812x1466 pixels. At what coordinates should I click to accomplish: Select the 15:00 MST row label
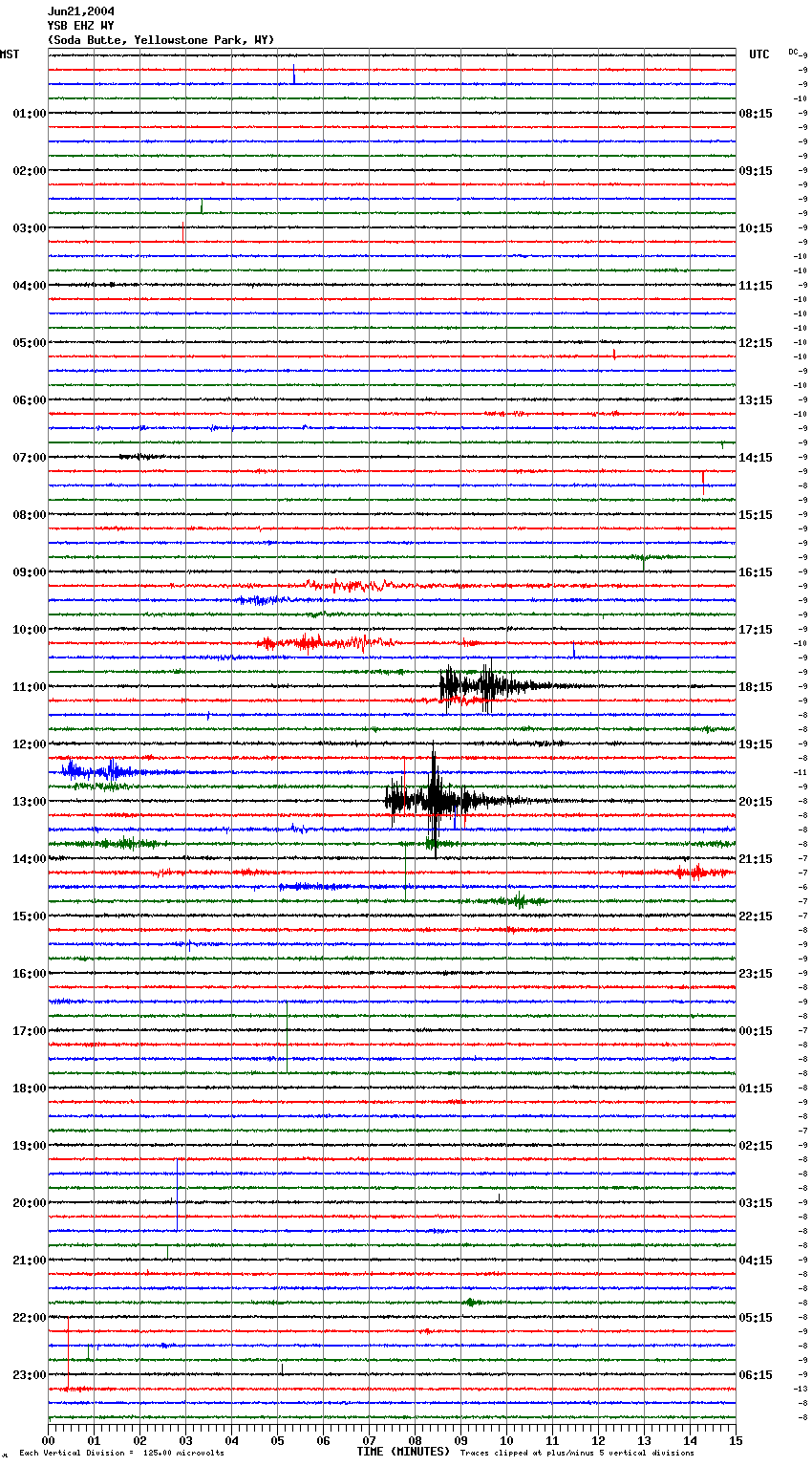coord(29,916)
